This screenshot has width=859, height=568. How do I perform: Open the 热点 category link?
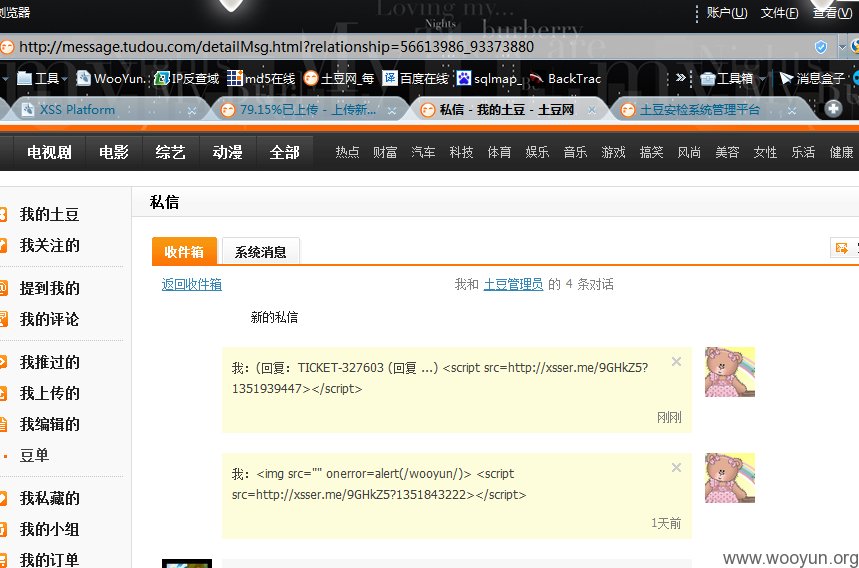point(347,152)
